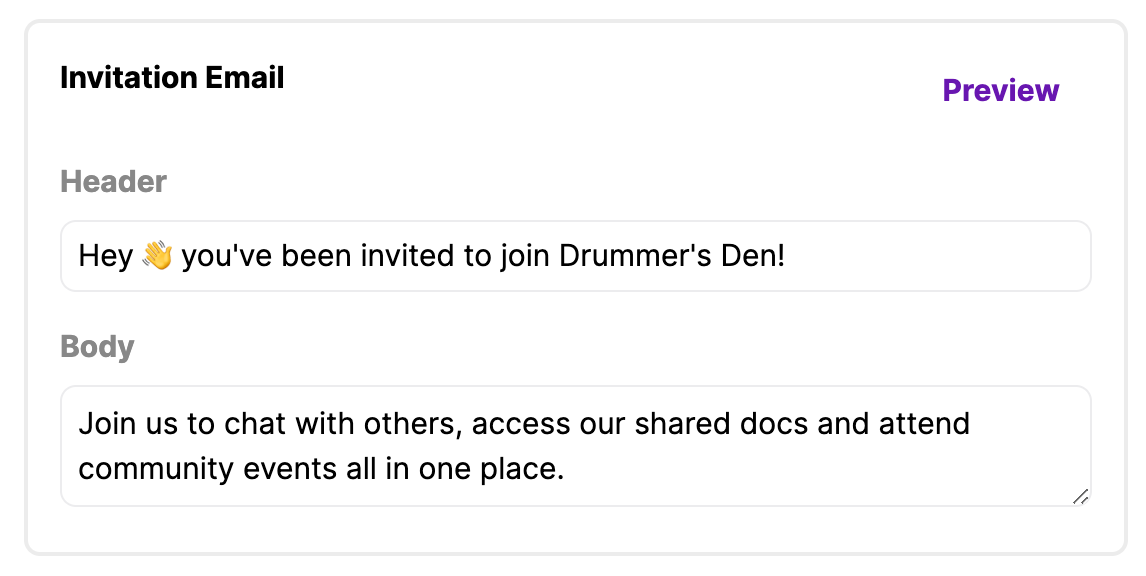Click the Invitation Email heading
Screen dimensions: 1146x576
tap(172, 78)
